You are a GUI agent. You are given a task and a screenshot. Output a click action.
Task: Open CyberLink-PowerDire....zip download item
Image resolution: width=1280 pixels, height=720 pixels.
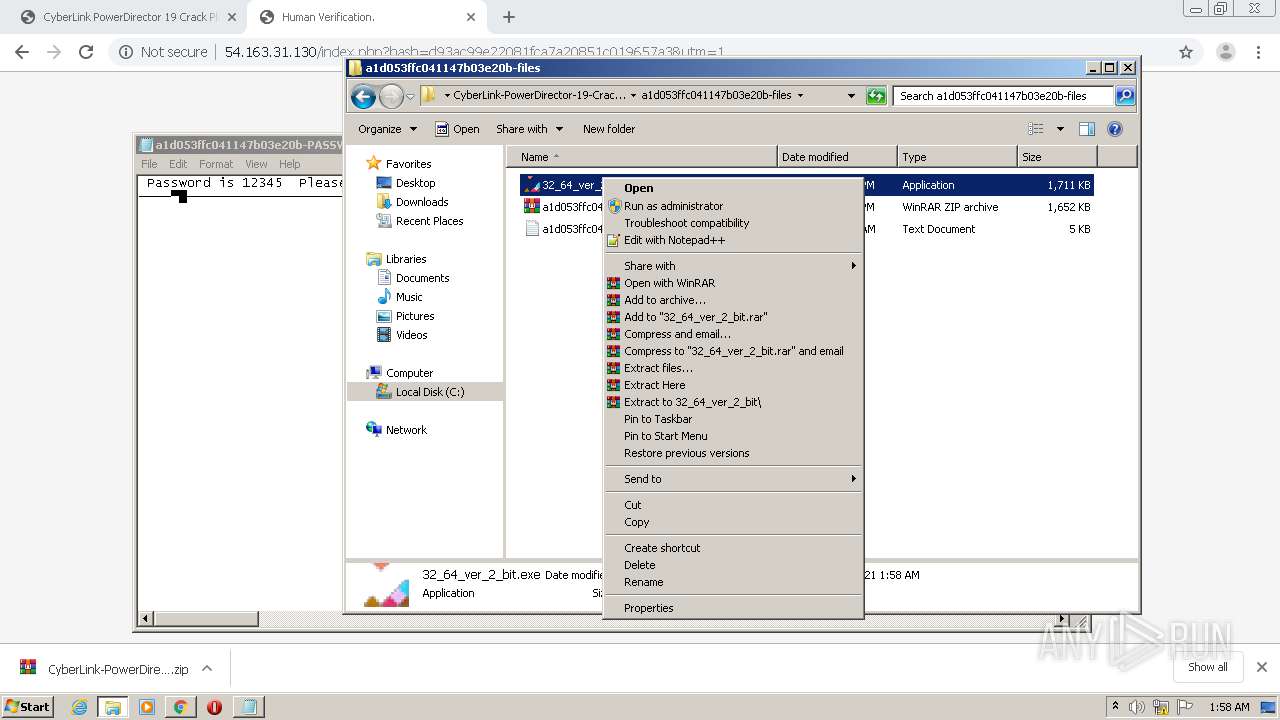105,669
